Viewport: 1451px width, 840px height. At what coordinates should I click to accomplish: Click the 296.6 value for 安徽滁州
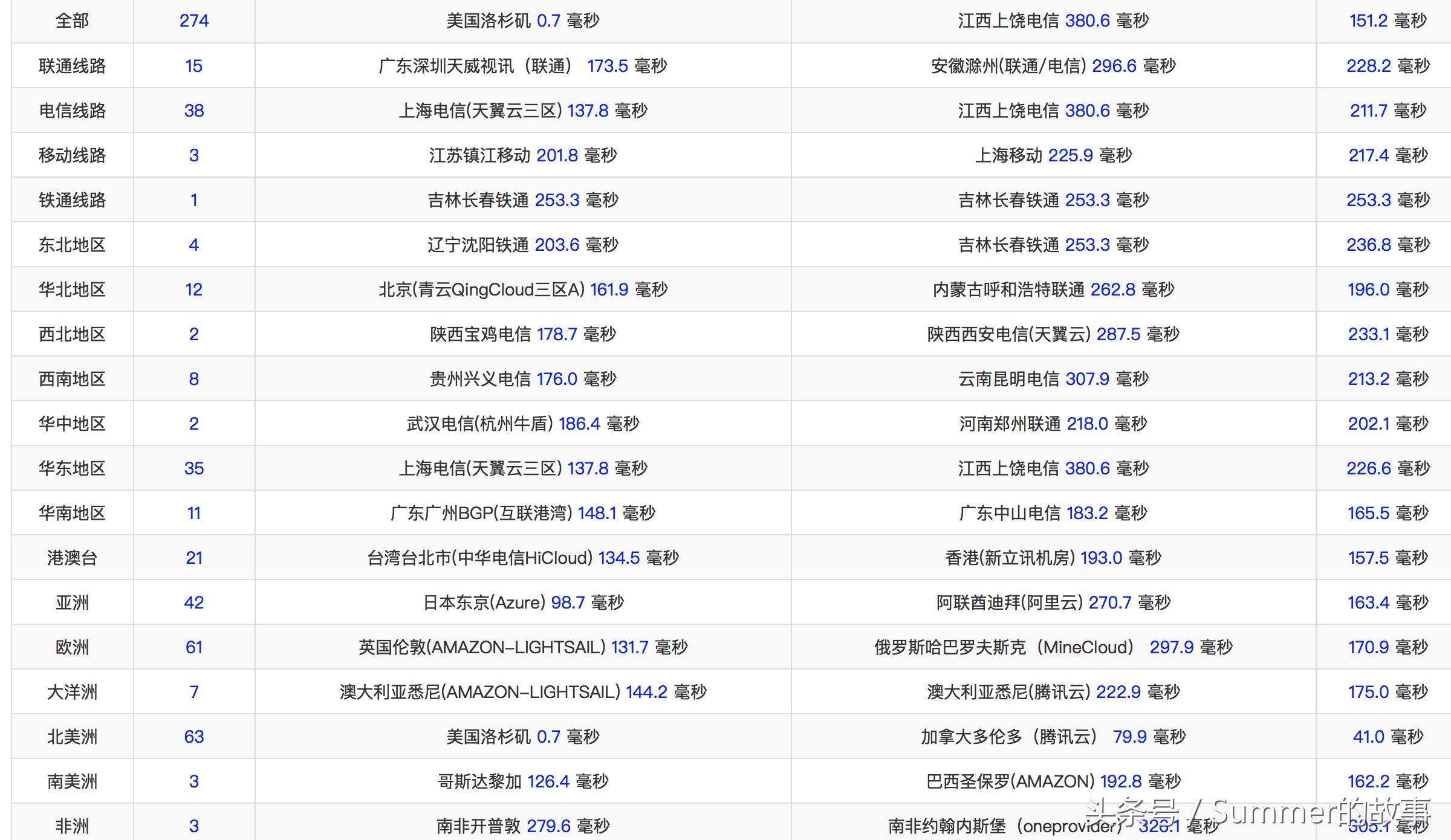pyautogui.click(x=1114, y=66)
